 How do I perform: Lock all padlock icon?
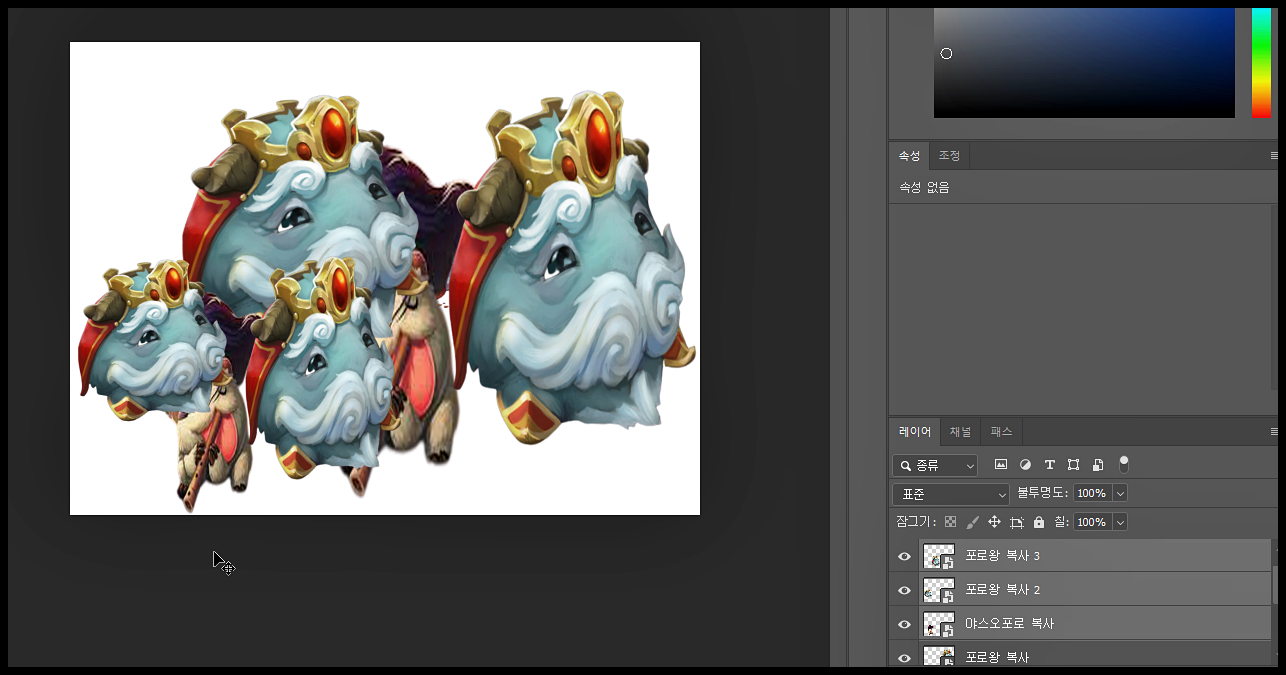1039,522
